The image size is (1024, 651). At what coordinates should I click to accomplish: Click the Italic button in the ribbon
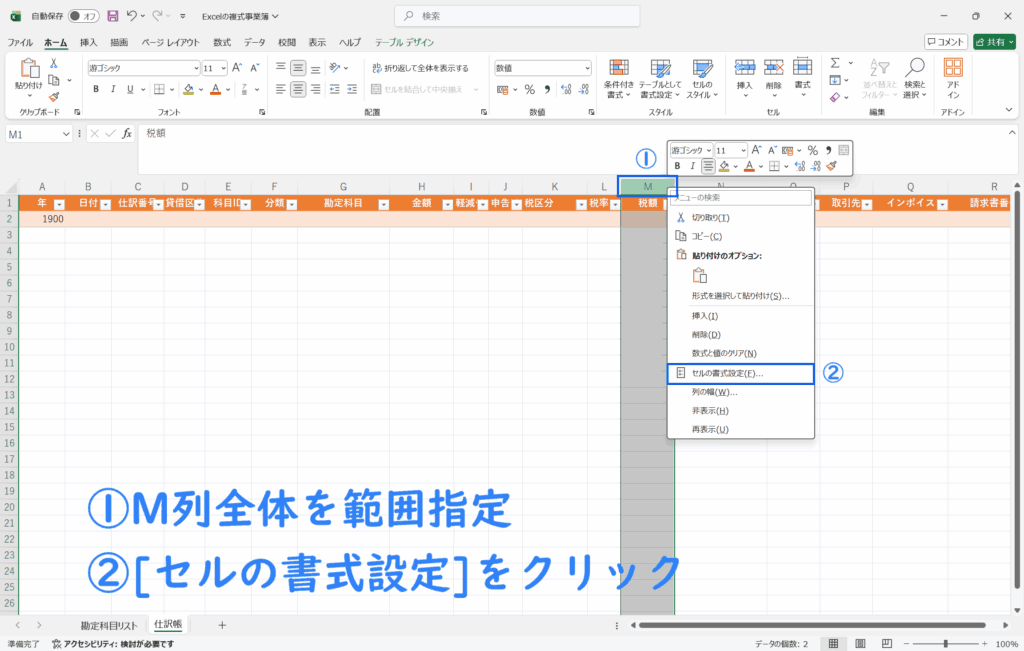(114, 89)
